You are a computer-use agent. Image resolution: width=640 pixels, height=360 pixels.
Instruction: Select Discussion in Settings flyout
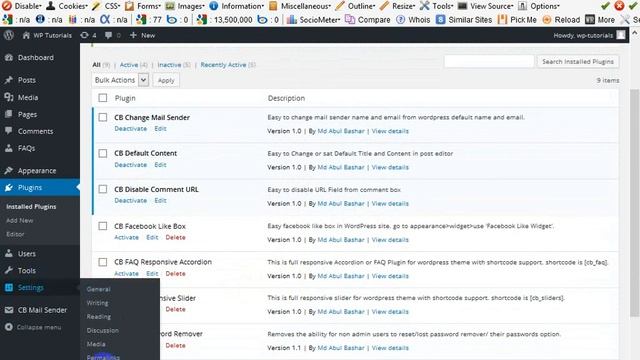tap(102, 330)
